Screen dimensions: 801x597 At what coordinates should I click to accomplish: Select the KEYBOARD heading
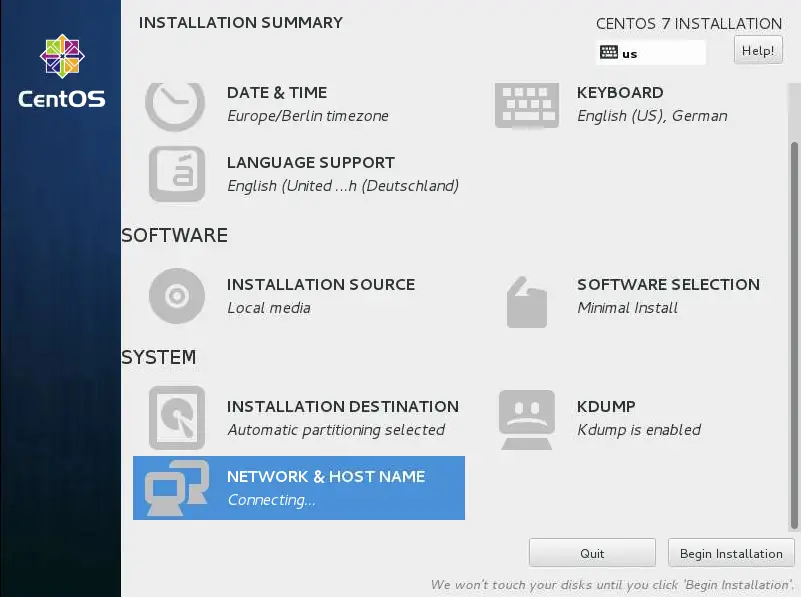(x=620, y=92)
